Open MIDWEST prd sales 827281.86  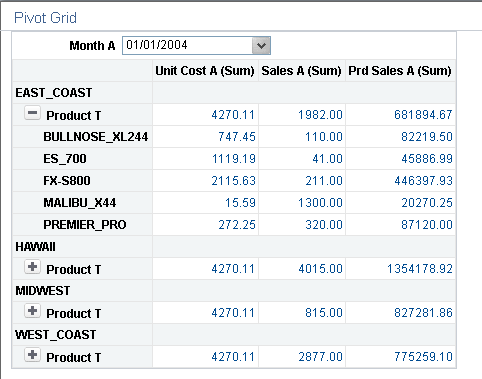(423, 313)
